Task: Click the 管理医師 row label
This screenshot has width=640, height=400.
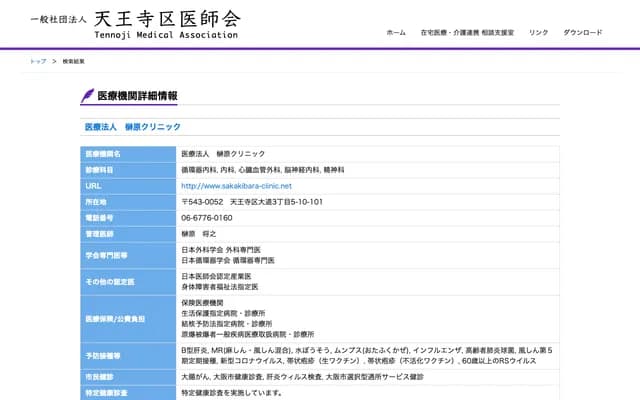Action: [100, 233]
